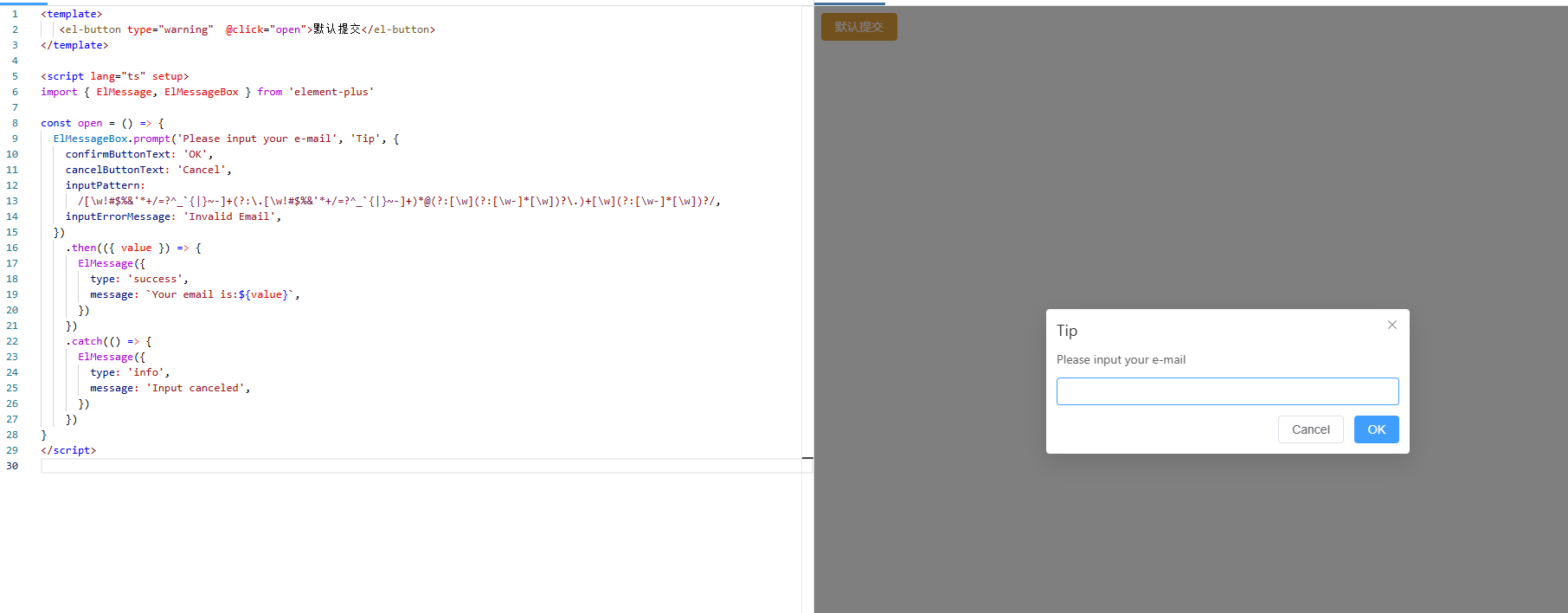Focus the e-mail input field
The image size is (1568, 613).
[x=1228, y=391]
